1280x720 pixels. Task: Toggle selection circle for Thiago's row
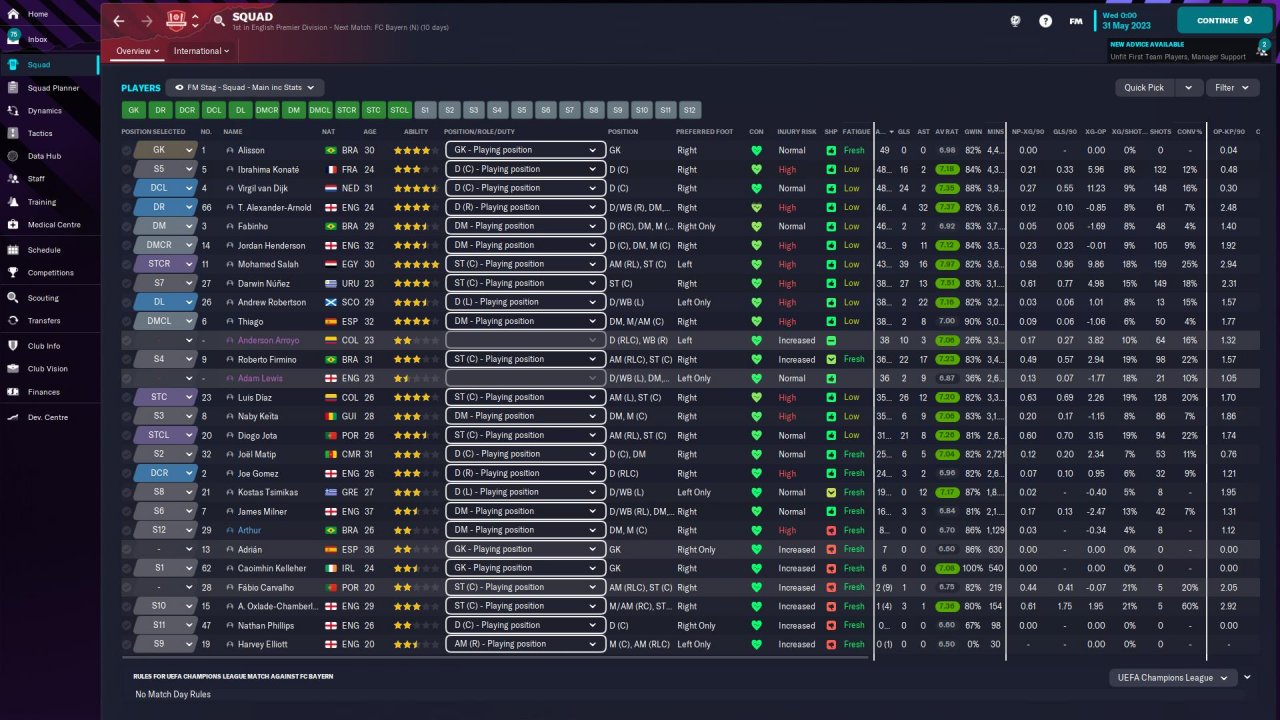127,321
